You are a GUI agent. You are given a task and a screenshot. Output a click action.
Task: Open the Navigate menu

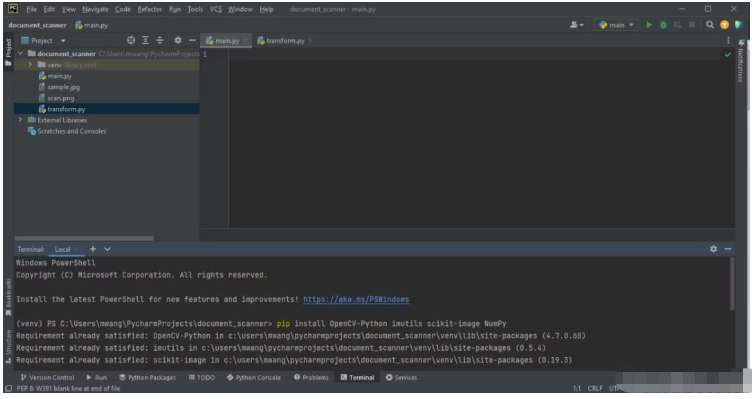(95, 9)
